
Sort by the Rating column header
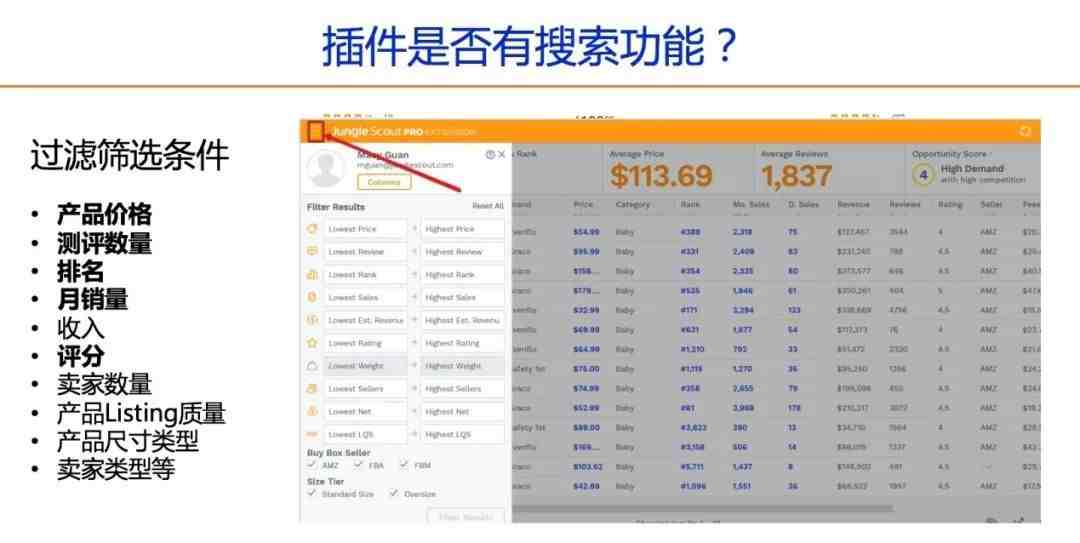point(950,205)
